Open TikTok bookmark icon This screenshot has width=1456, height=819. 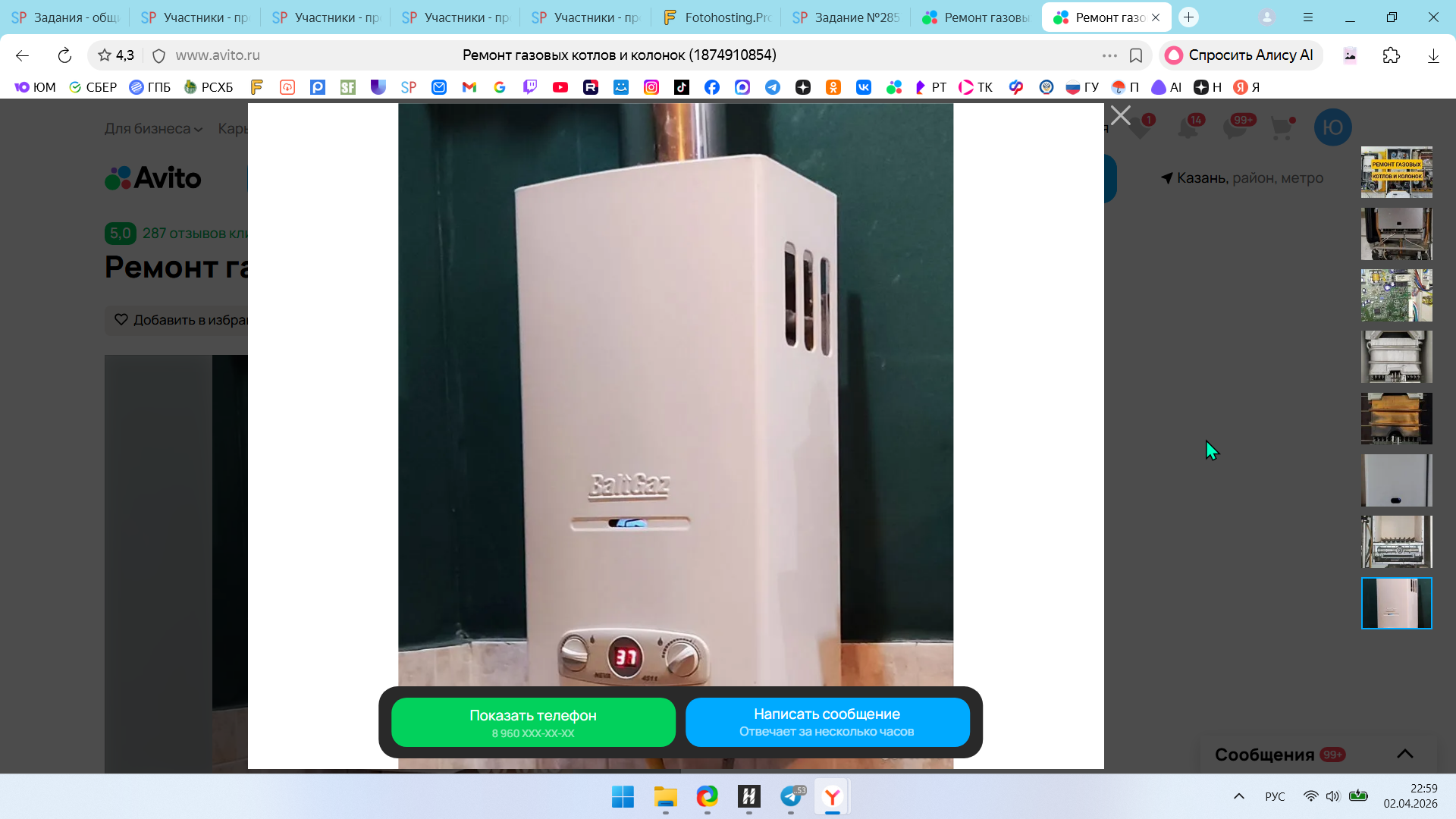[x=681, y=87]
